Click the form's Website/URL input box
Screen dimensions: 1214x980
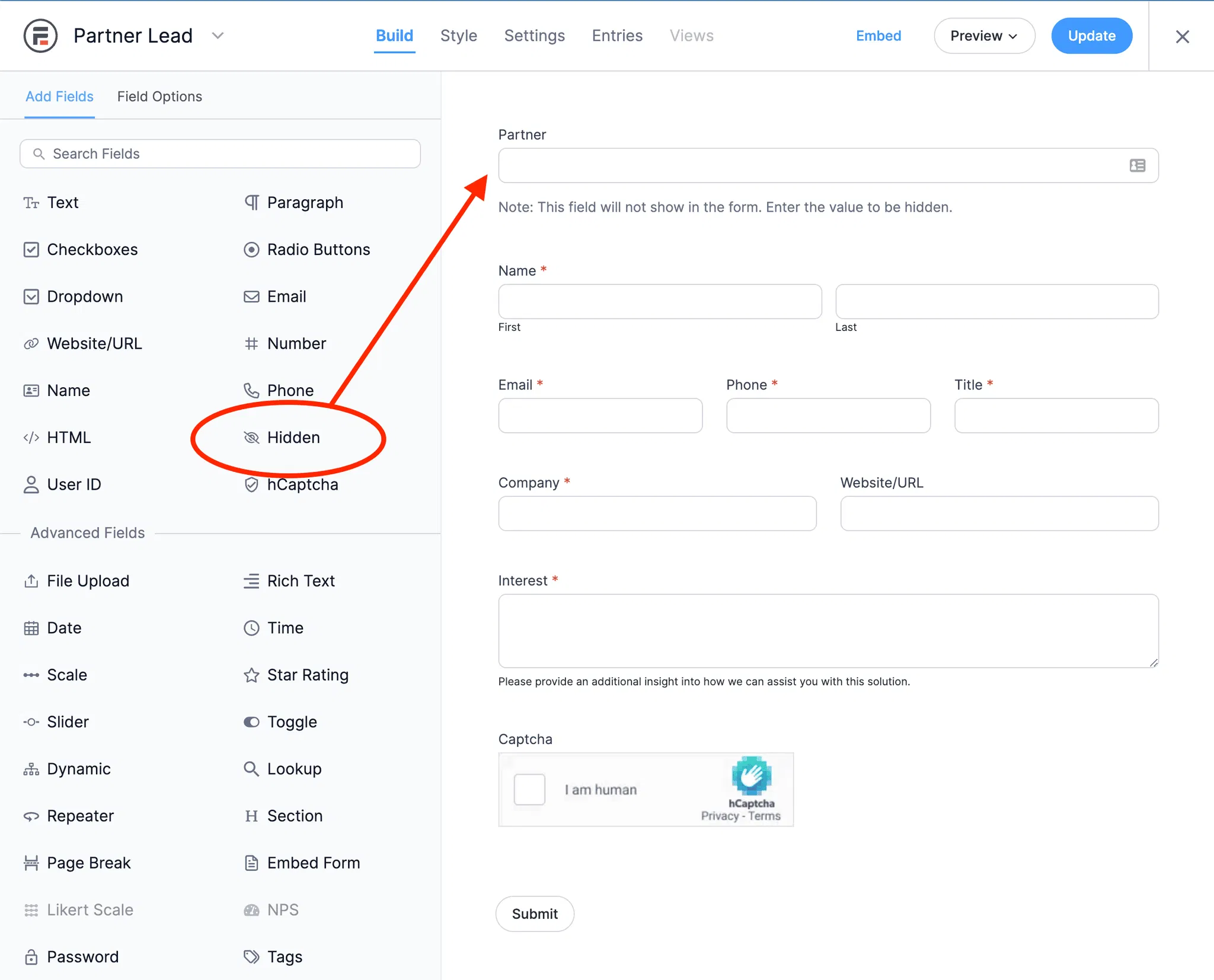pyautogui.click(x=999, y=513)
